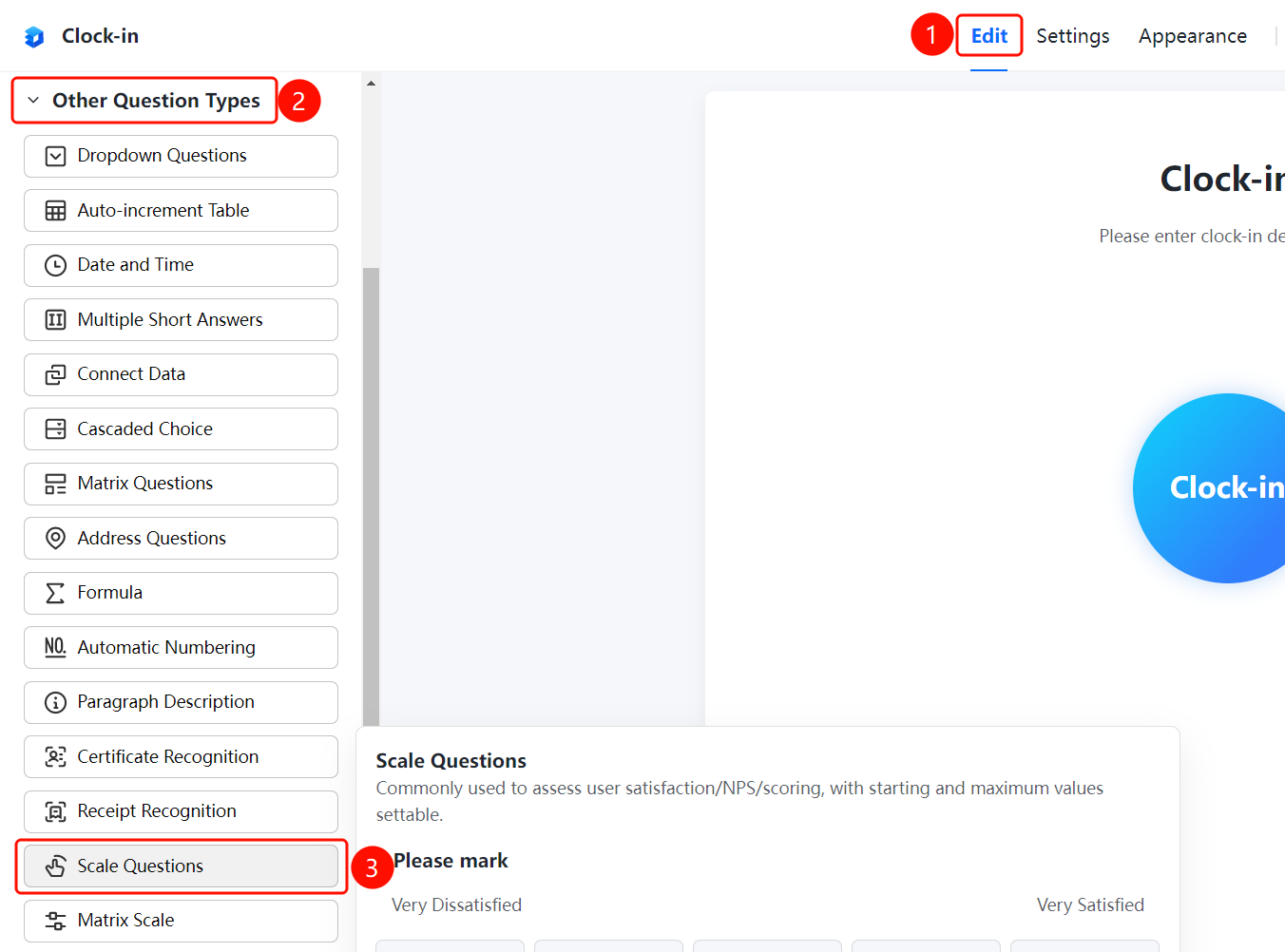1285x952 pixels.
Task: Click the Automatic Numbering NO. icon
Action: (56, 648)
